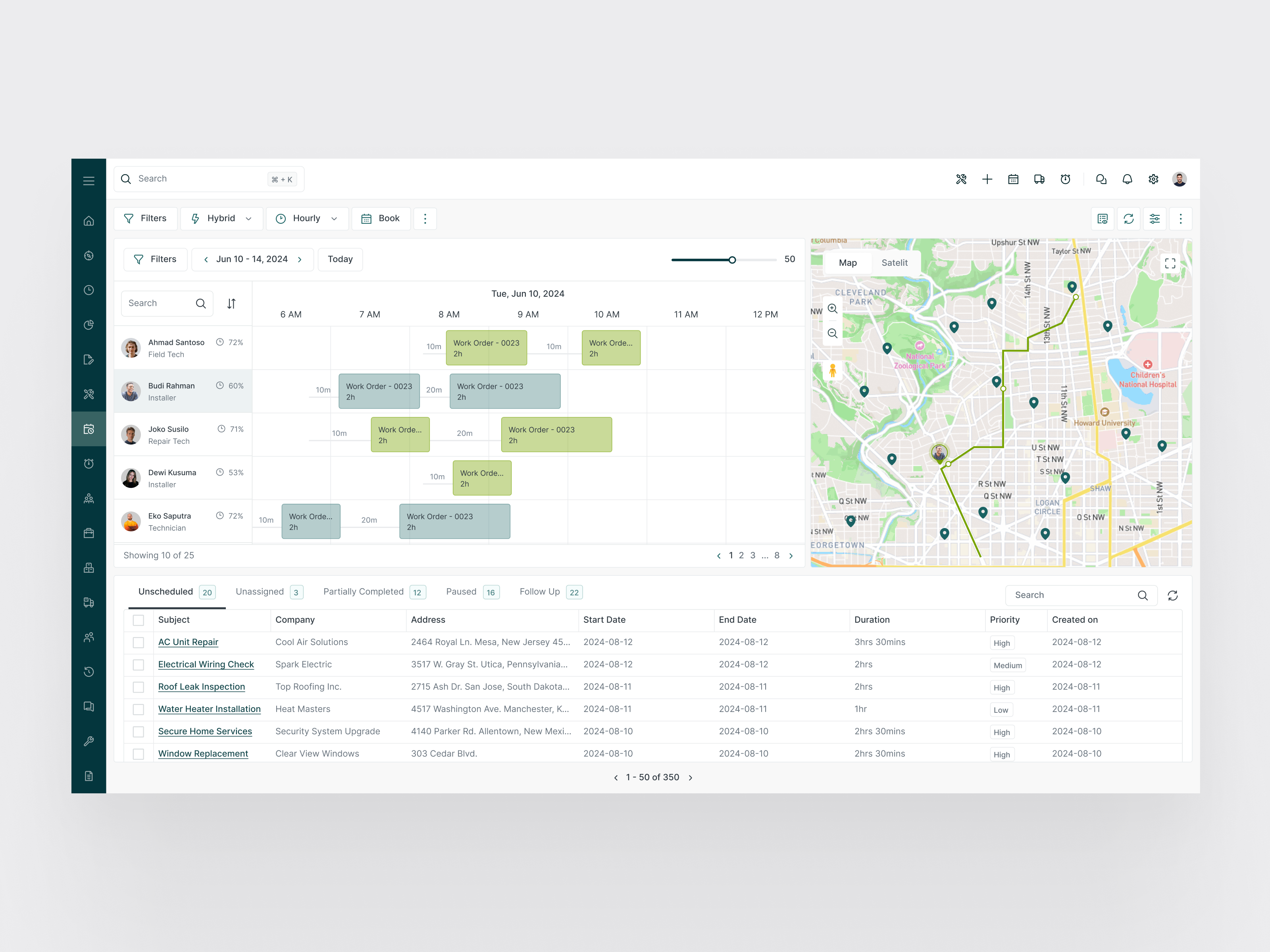
Task: Open notifications via the bell icon
Action: (1126, 179)
